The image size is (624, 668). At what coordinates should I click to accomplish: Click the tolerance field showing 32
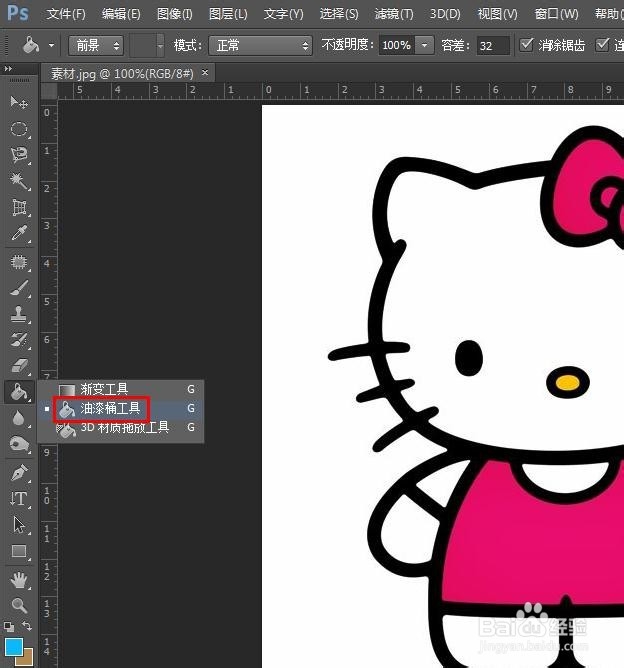pyautogui.click(x=493, y=45)
